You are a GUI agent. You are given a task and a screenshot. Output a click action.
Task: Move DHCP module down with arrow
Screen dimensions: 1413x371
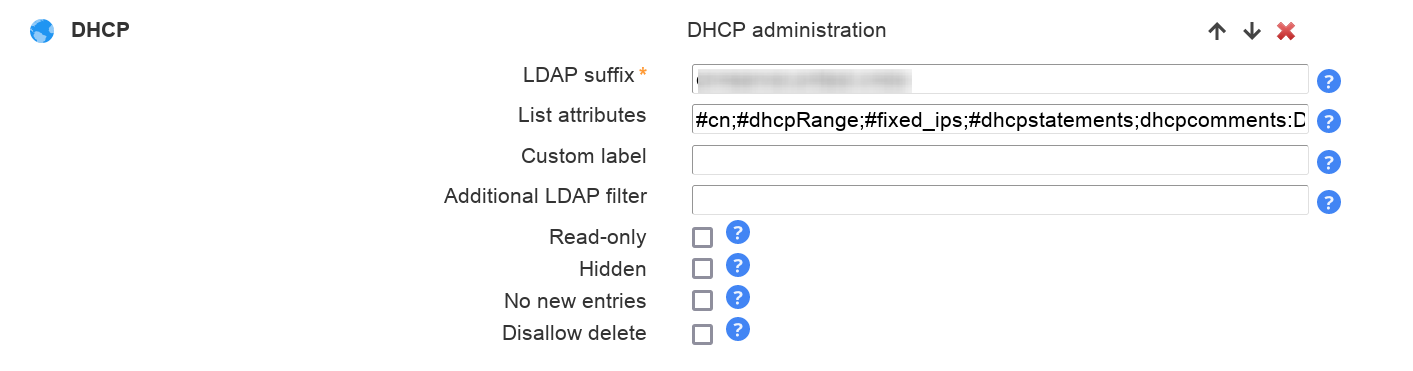point(1252,31)
